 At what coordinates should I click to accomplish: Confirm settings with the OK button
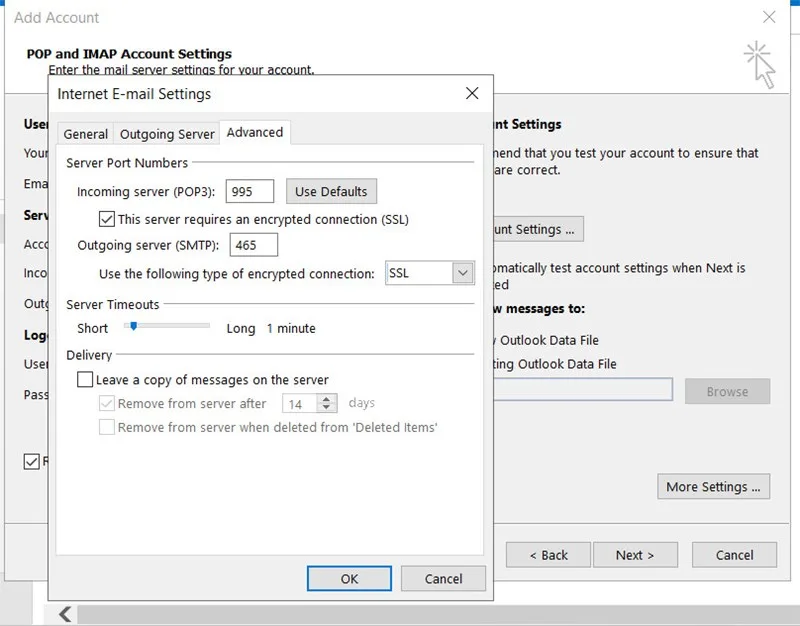click(348, 578)
